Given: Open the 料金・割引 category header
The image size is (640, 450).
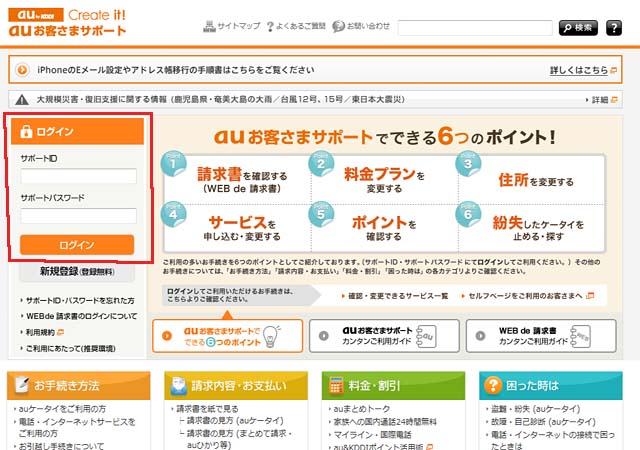Looking at the screenshot, I should coord(393,385).
